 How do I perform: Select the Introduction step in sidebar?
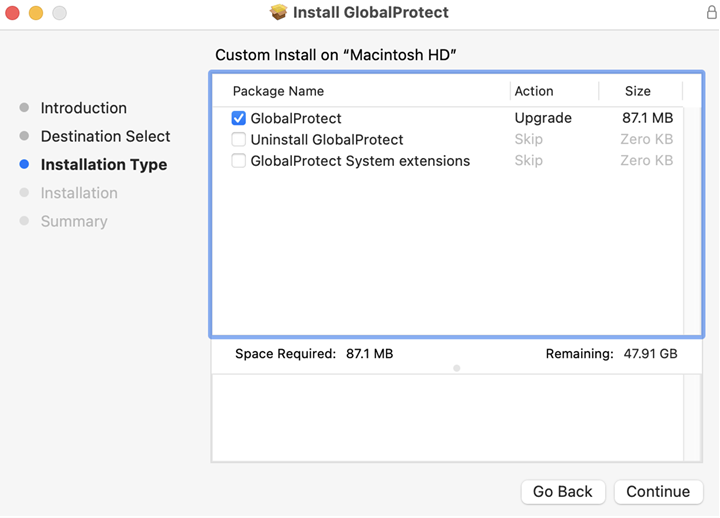click(x=83, y=108)
